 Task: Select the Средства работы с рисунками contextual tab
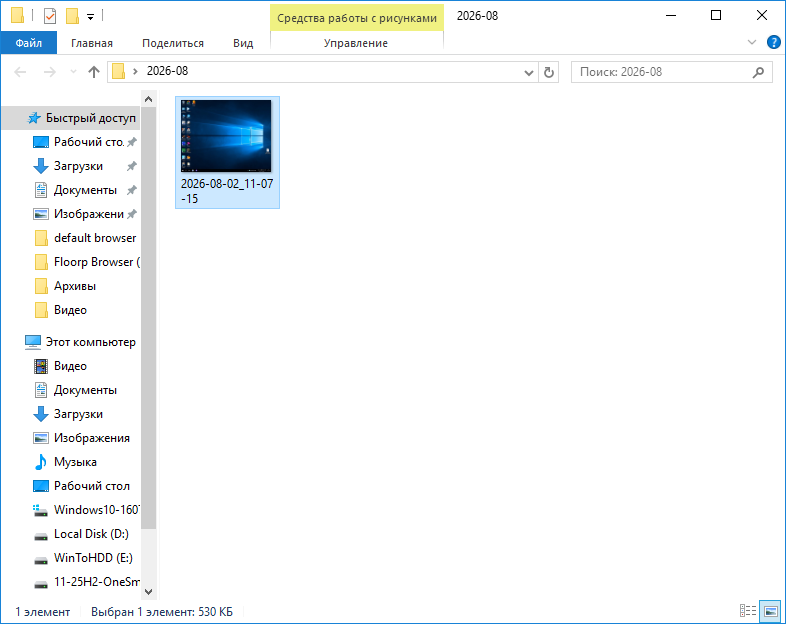tap(357, 18)
